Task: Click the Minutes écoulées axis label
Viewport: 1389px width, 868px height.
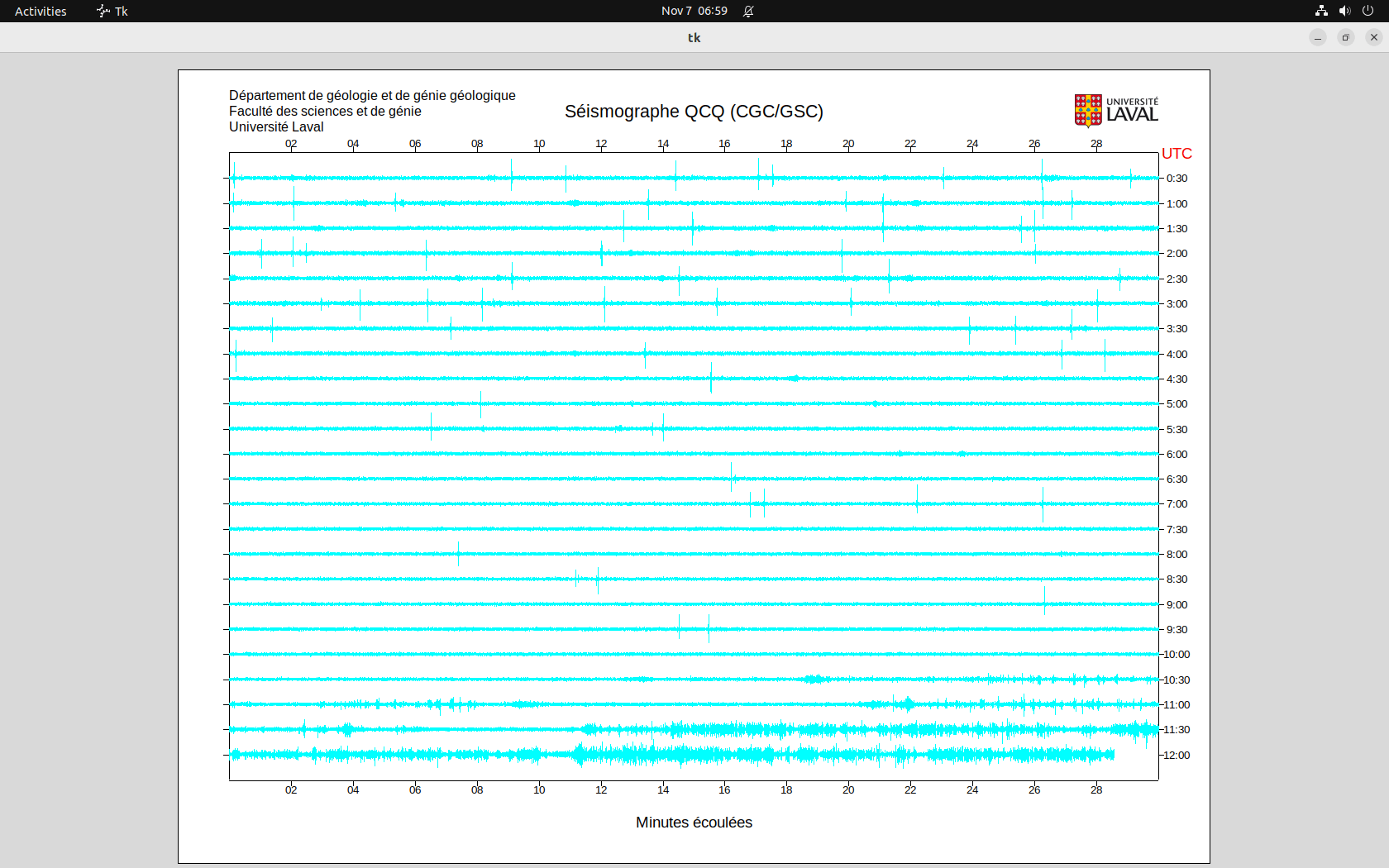Action: (694, 823)
